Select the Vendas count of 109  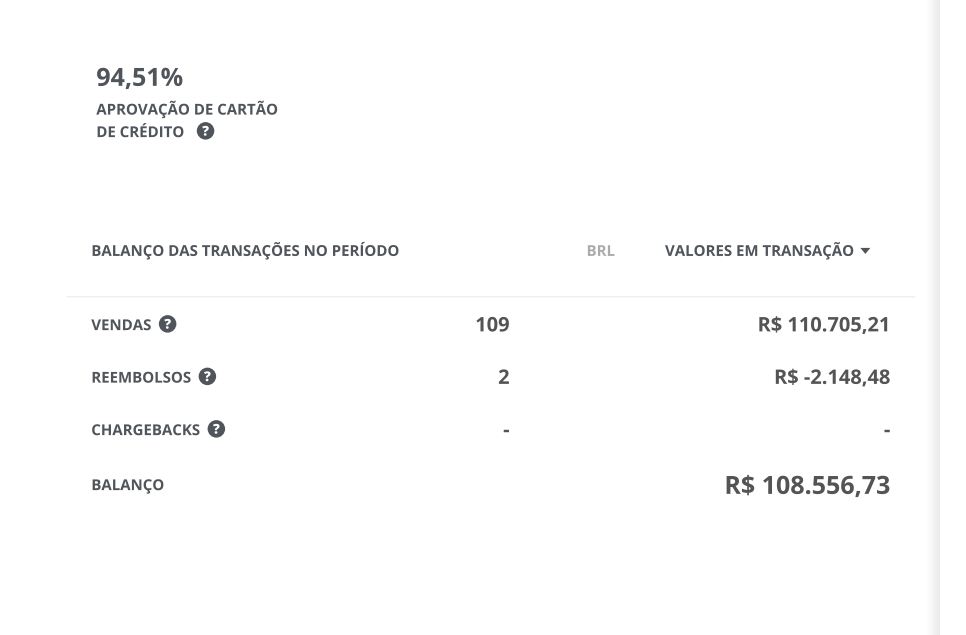[492, 325]
